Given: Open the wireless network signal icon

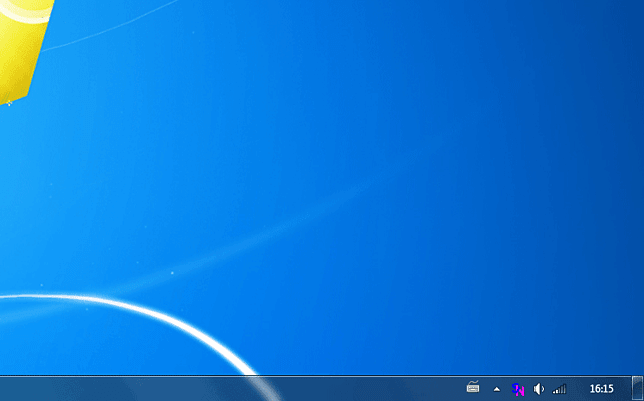Looking at the screenshot, I should tap(559, 389).
